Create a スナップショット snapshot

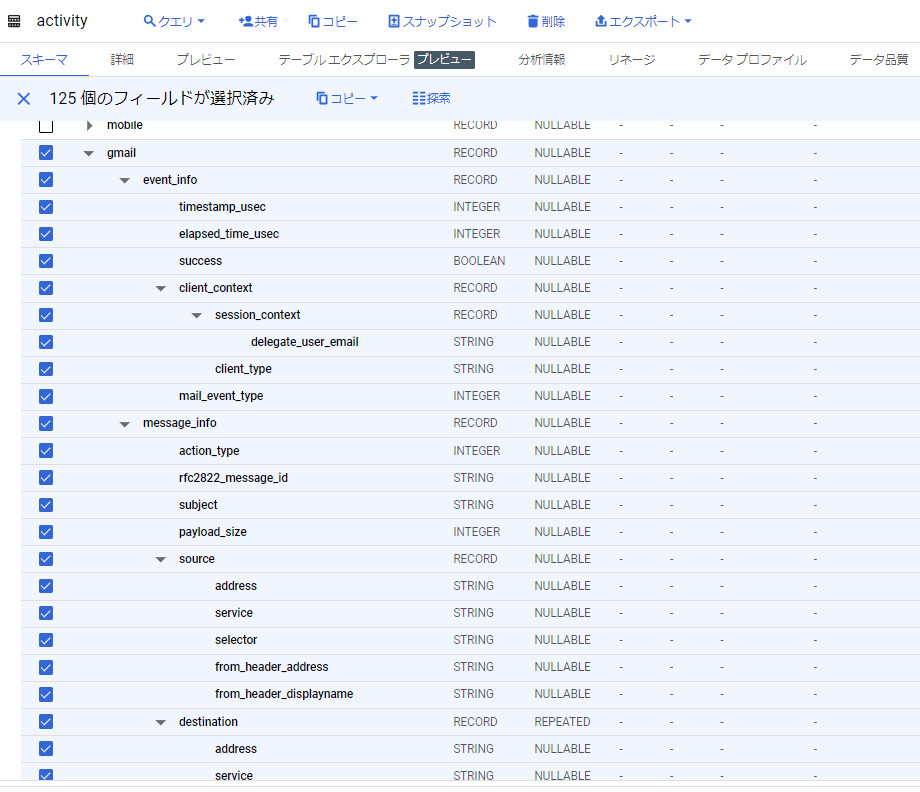(441, 21)
